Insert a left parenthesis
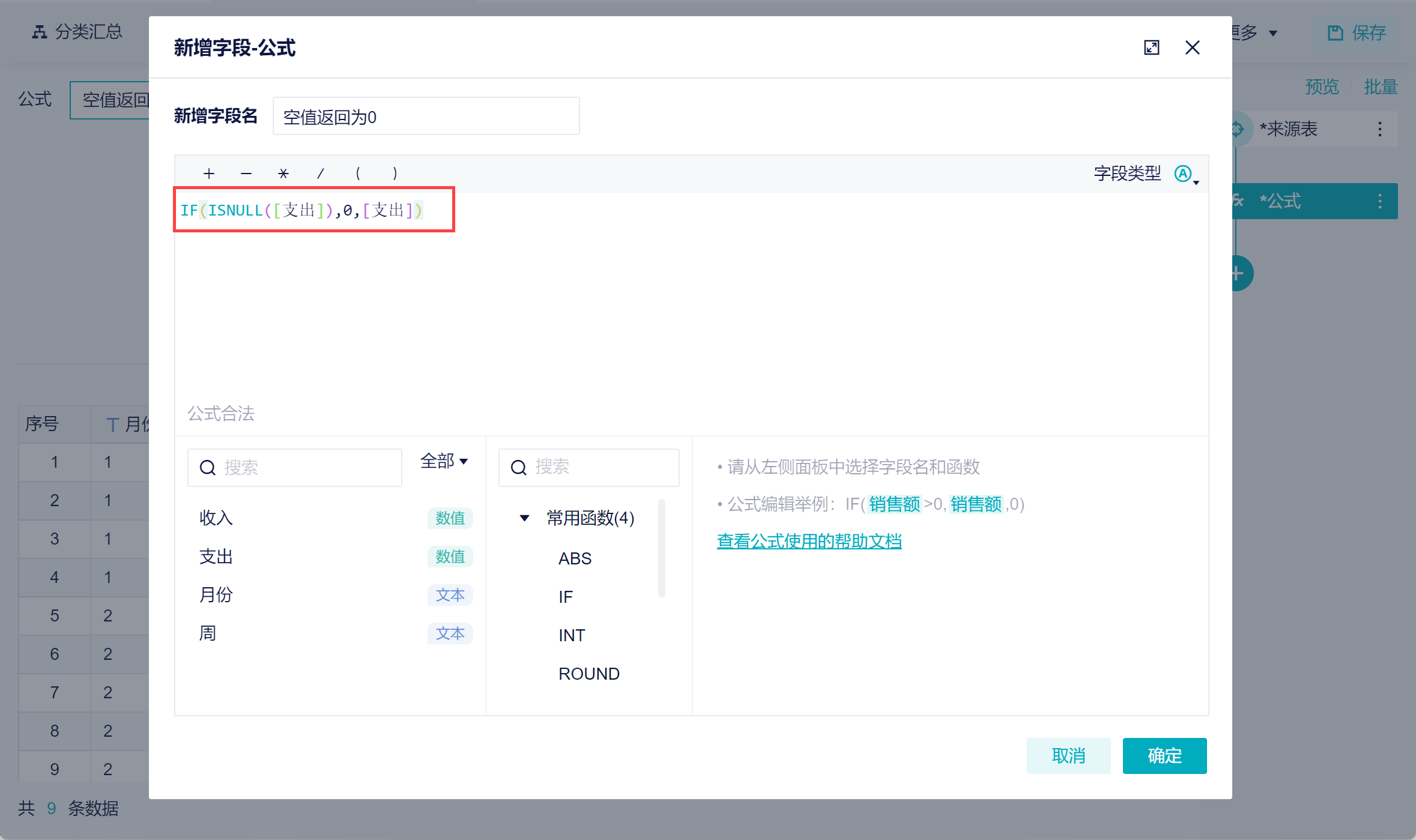Viewport: 1416px width, 840px height. 358,174
